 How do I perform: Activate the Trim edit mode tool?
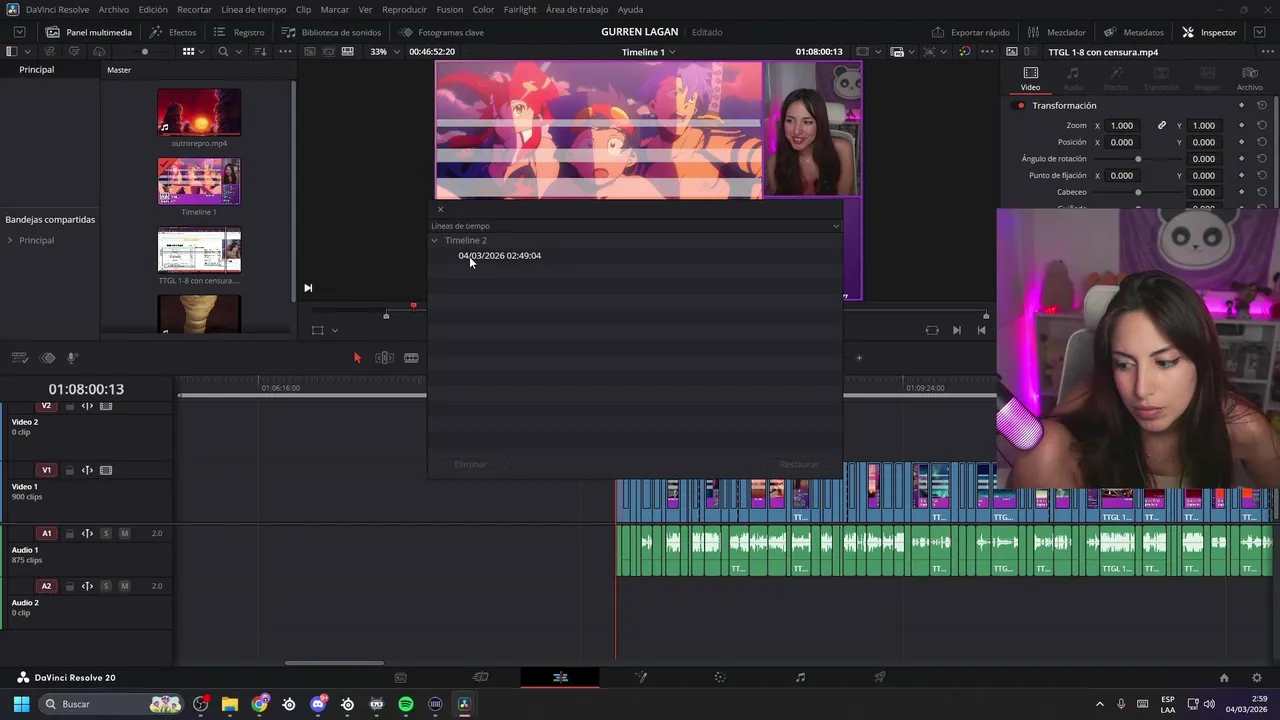point(384,358)
